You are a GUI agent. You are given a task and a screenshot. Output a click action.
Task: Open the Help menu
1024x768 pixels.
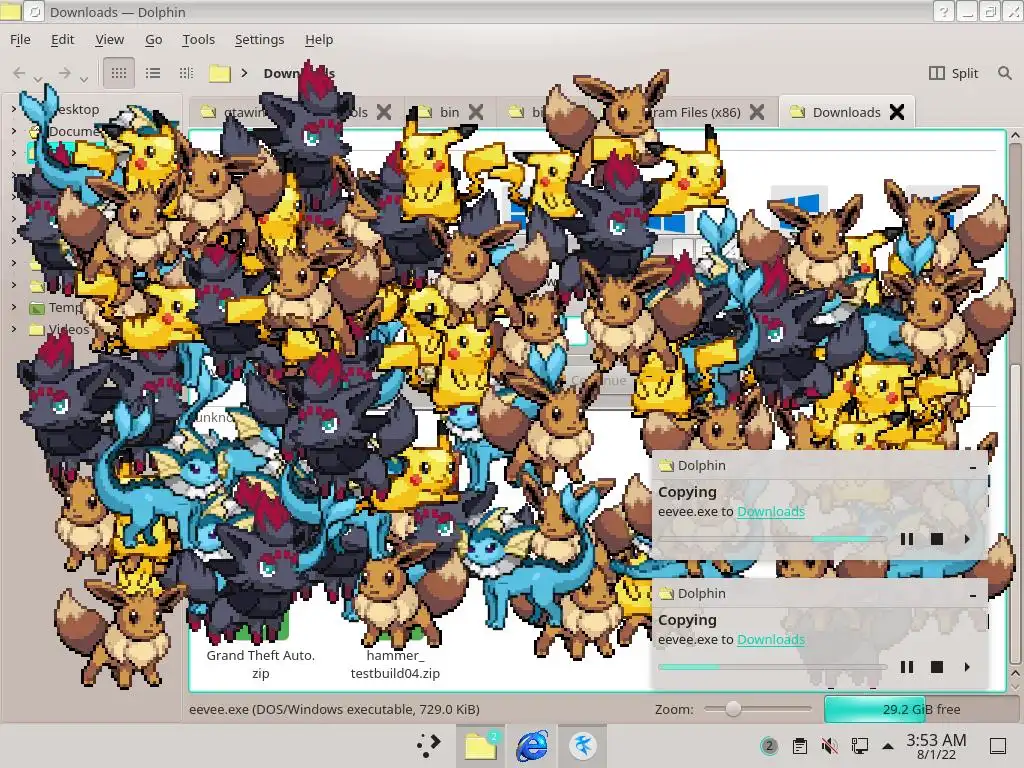point(319,39)
